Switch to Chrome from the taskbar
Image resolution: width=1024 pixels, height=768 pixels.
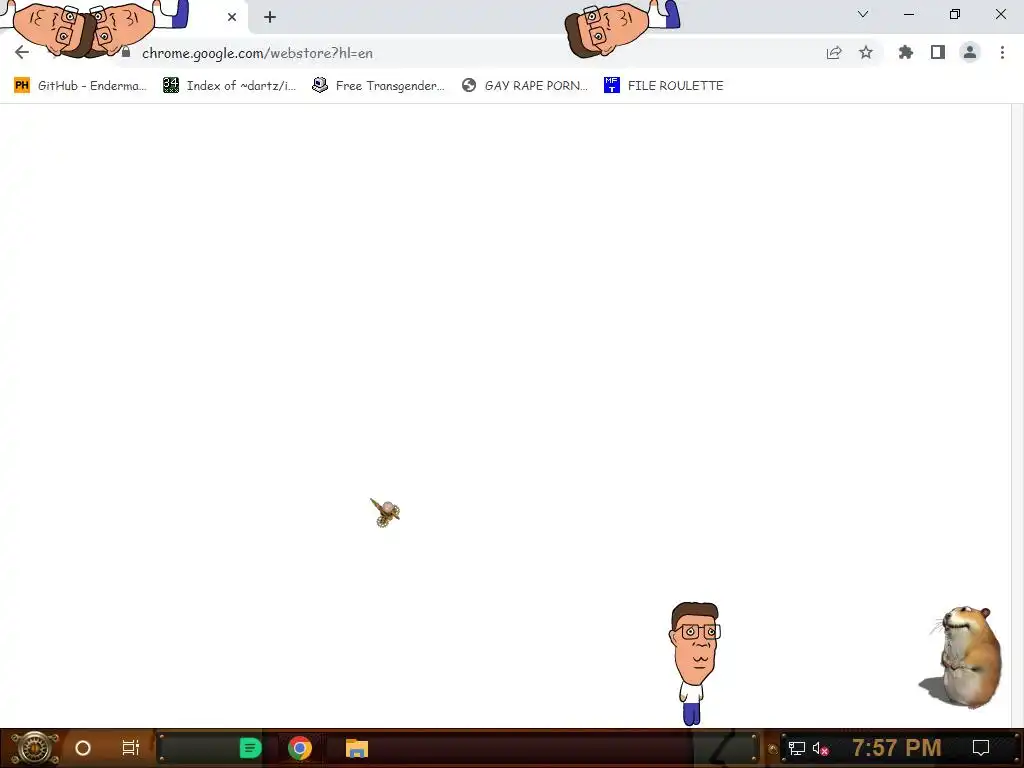300,748
